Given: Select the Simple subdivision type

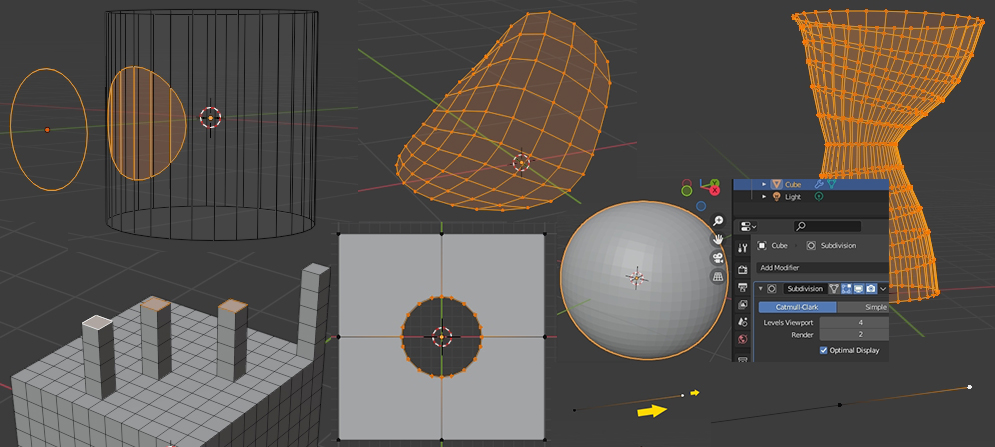Looking at the screenshot, I should coord(863,307).
